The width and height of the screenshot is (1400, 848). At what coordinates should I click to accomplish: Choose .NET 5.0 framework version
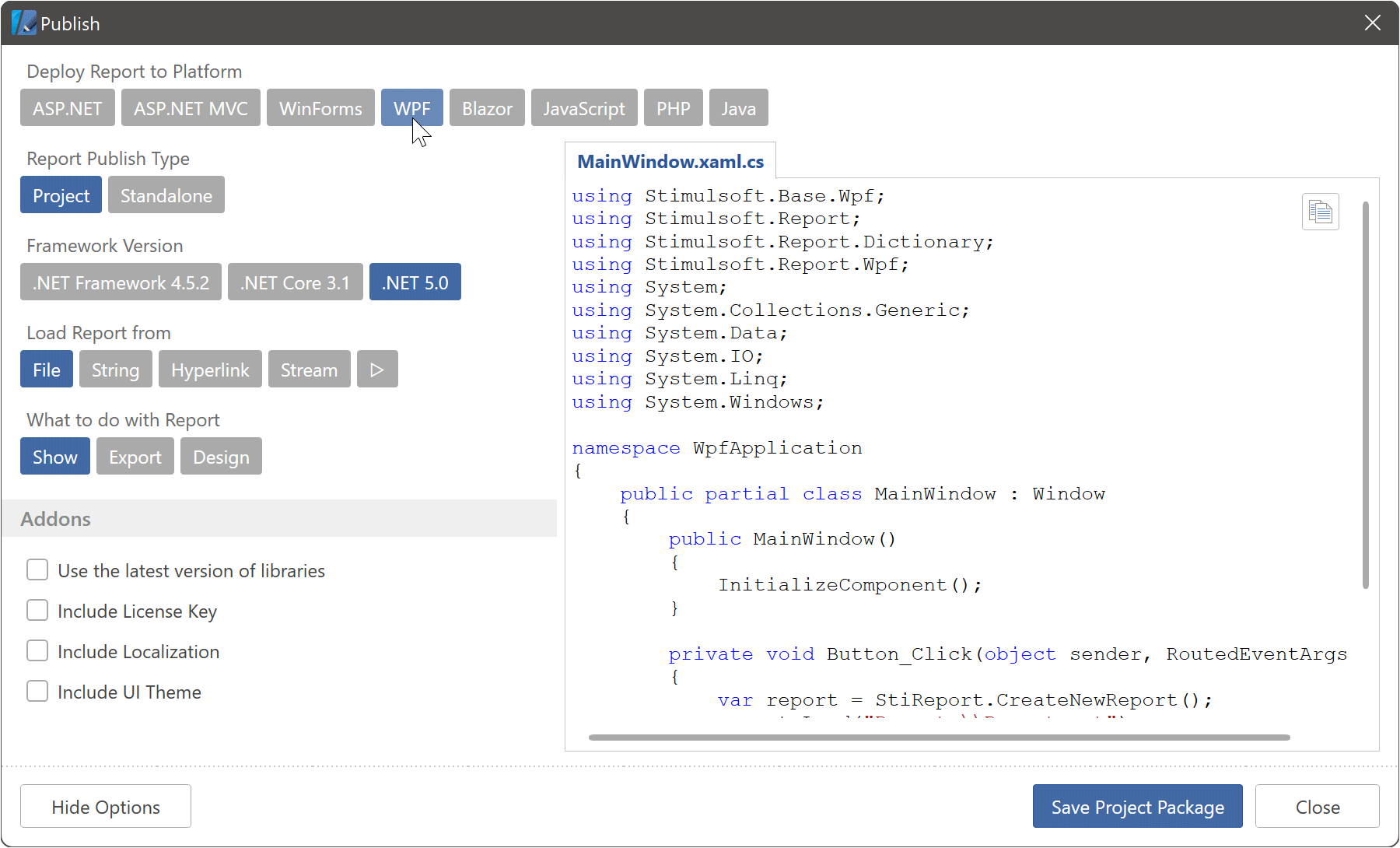coord(415,282)
